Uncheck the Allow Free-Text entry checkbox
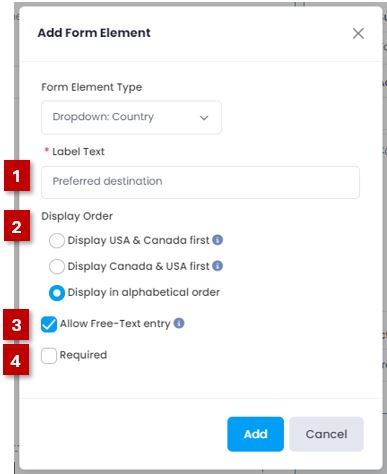 49,324
